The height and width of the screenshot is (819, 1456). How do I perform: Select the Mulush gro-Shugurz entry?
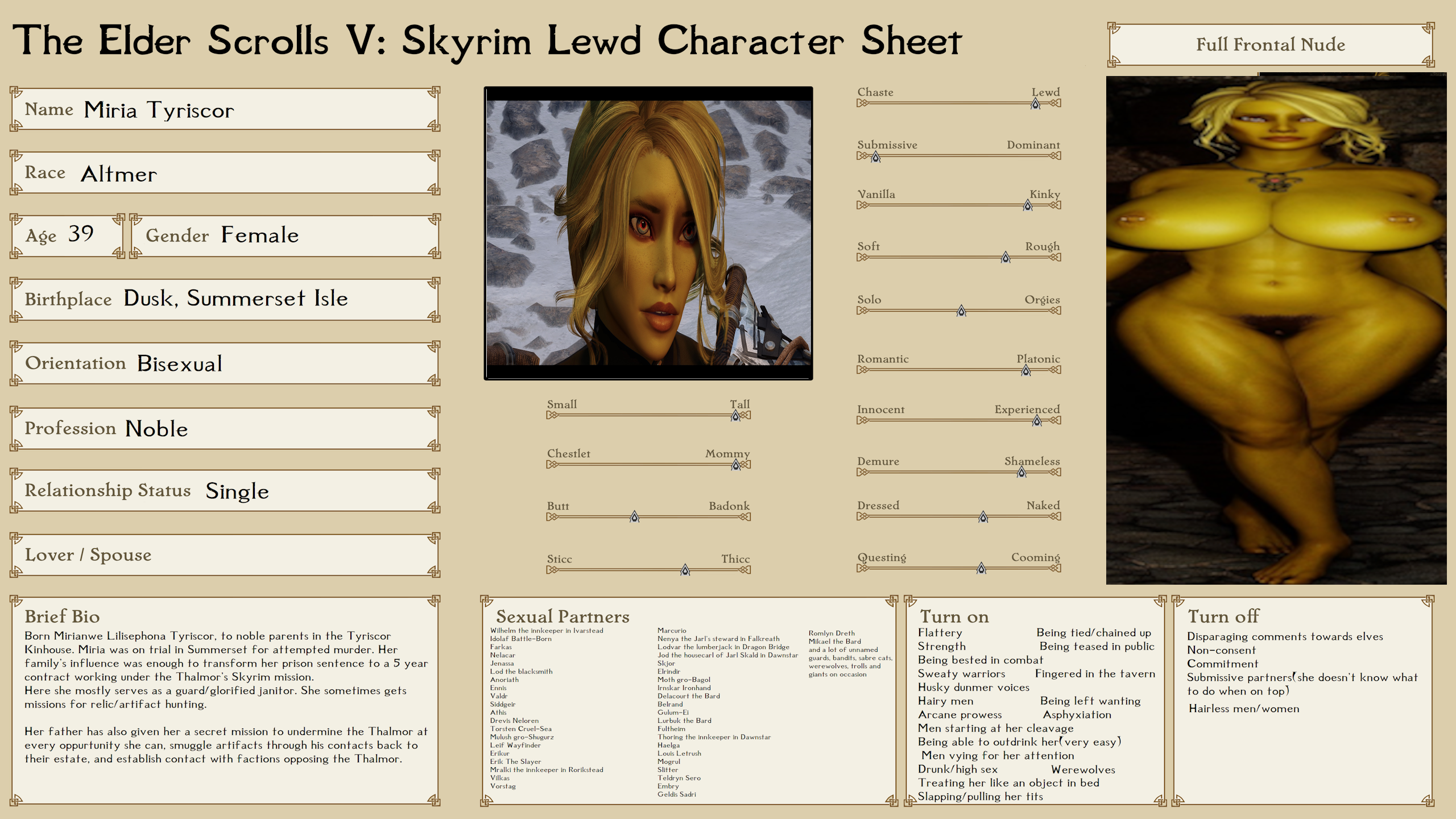point(522,737)
